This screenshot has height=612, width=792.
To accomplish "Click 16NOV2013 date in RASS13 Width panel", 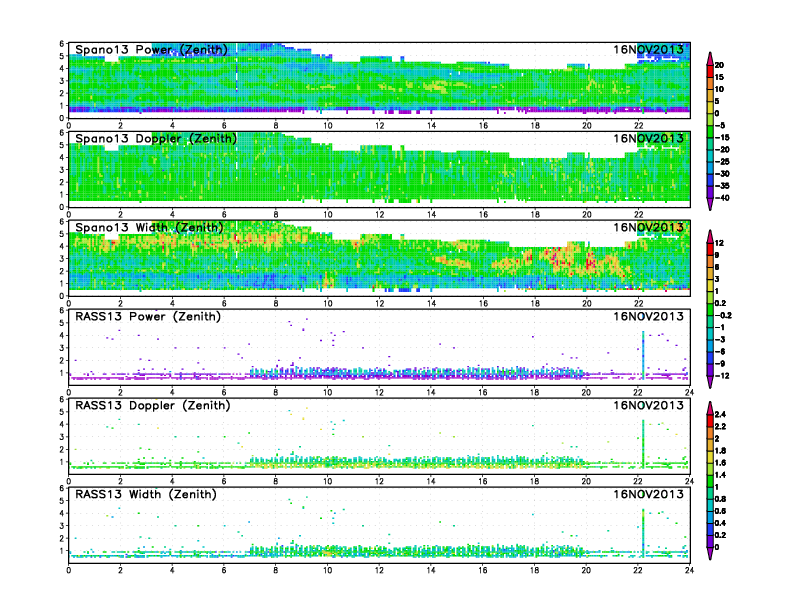I will pos(649,494).
